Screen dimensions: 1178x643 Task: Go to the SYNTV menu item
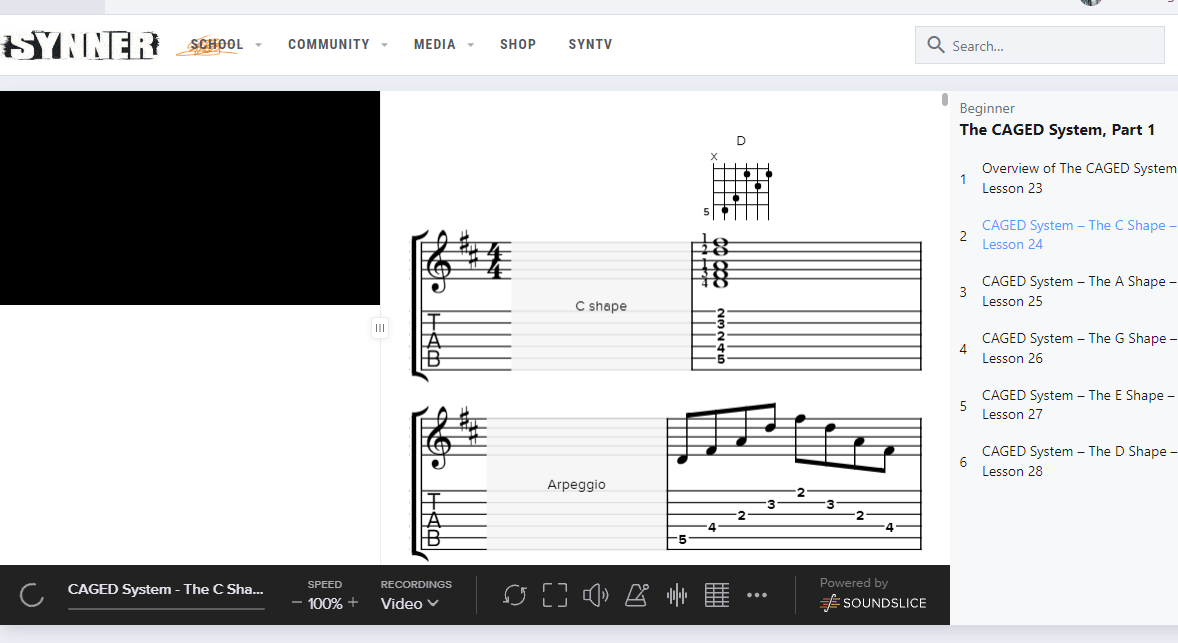[590, 45]
